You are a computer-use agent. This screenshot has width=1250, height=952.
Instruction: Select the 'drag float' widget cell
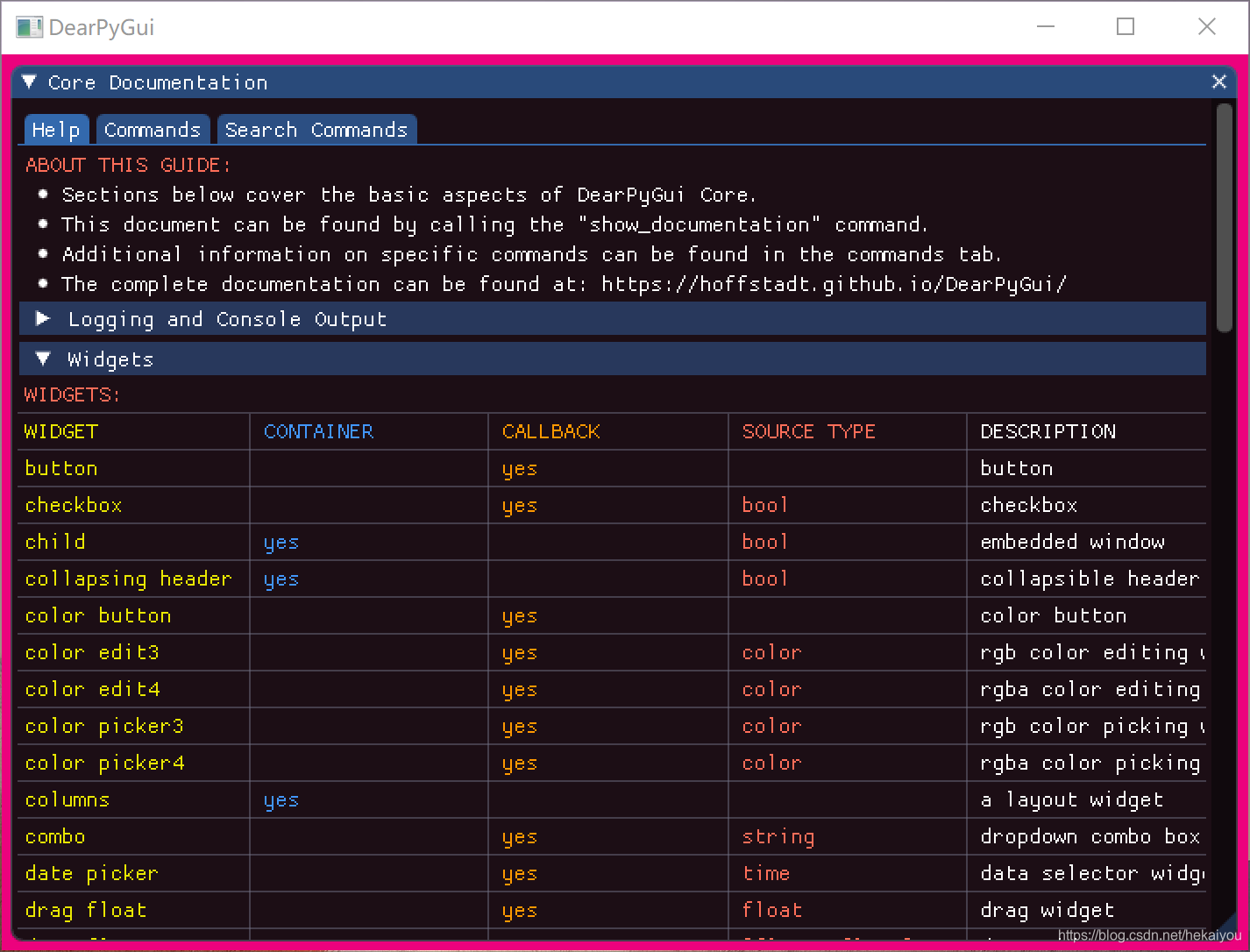(86, 910)
